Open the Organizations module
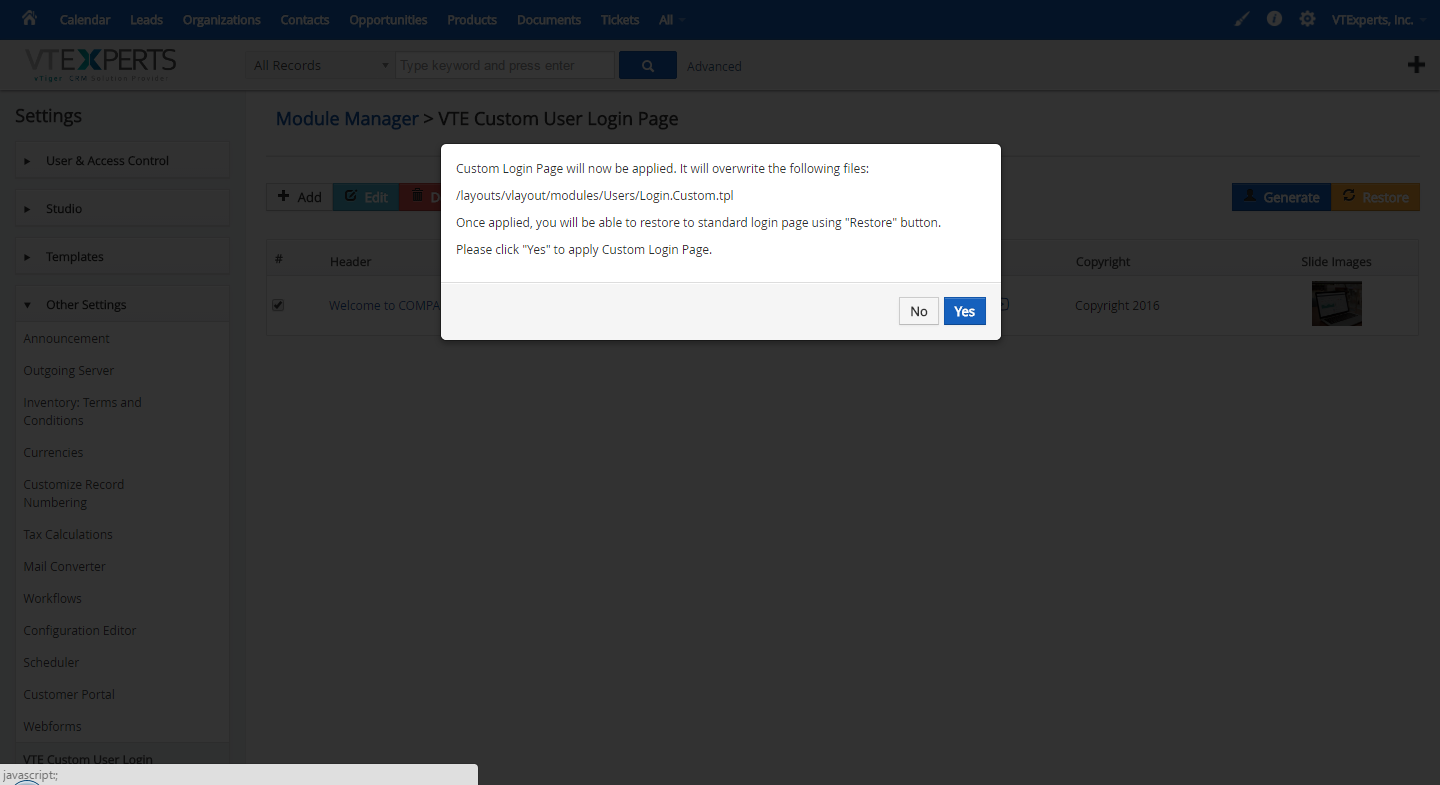The height and width of the screenshot is (785, 1440). coord(221,20)
